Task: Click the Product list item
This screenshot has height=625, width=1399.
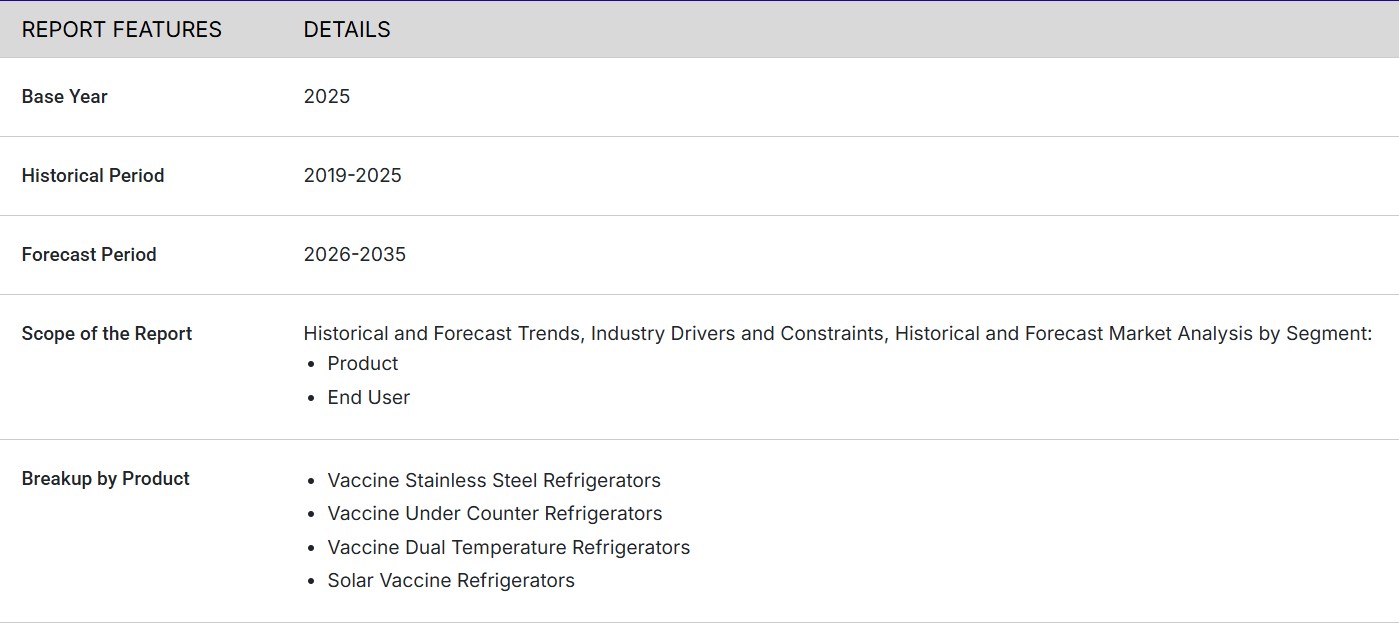Action: pos(363,364)
